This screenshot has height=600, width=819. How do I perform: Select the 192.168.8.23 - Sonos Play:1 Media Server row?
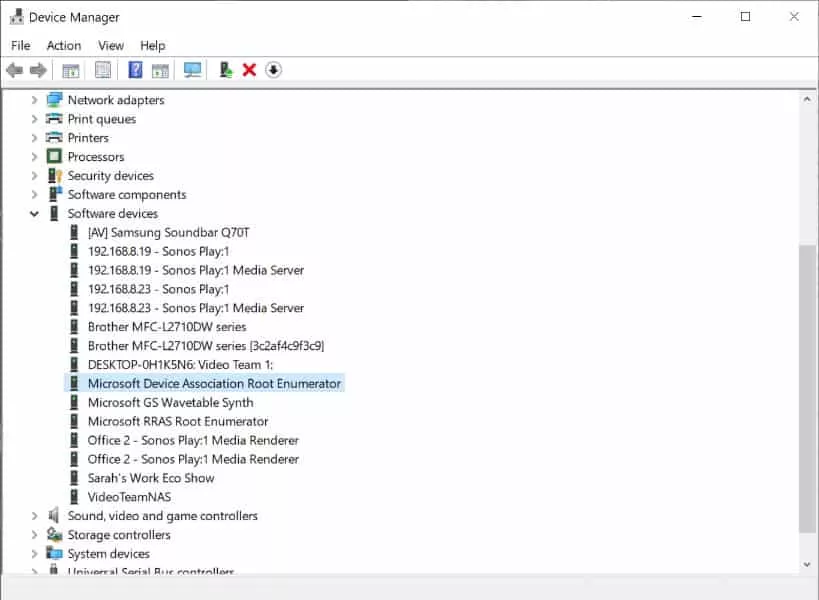tap(196, 308)
